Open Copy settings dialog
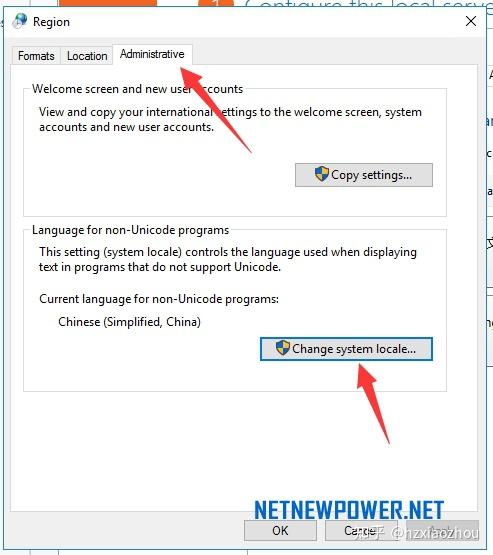The height and width of the screenshot is (555, 493). [364, 175]
